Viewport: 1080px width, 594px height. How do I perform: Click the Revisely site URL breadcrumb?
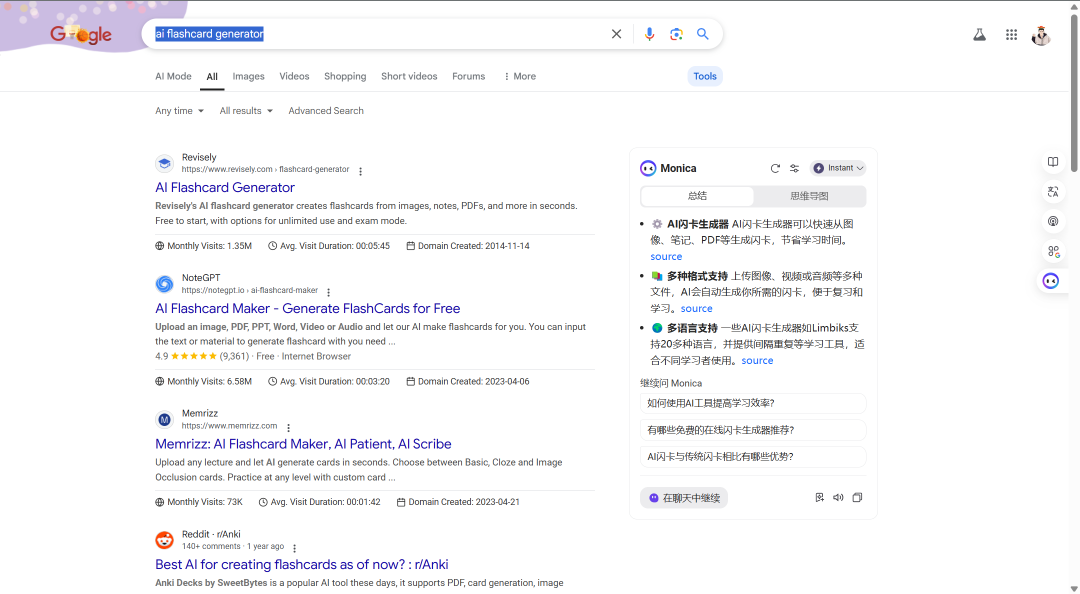click(x=265, y=170)
